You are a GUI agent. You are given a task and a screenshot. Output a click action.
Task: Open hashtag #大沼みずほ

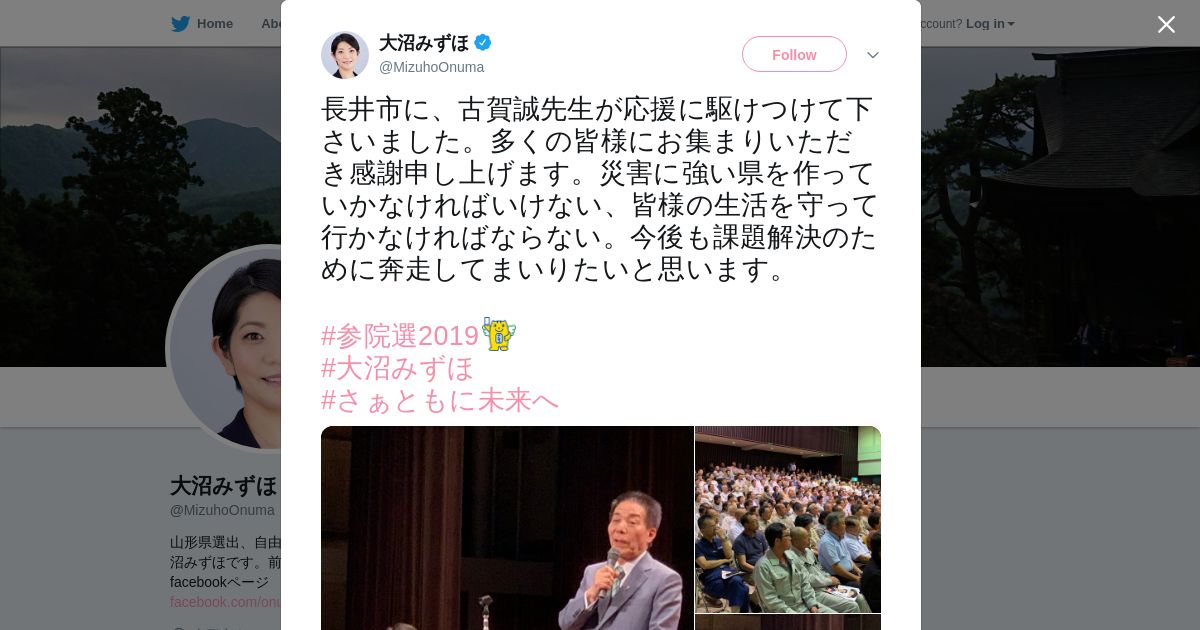(x=397, y=368)
